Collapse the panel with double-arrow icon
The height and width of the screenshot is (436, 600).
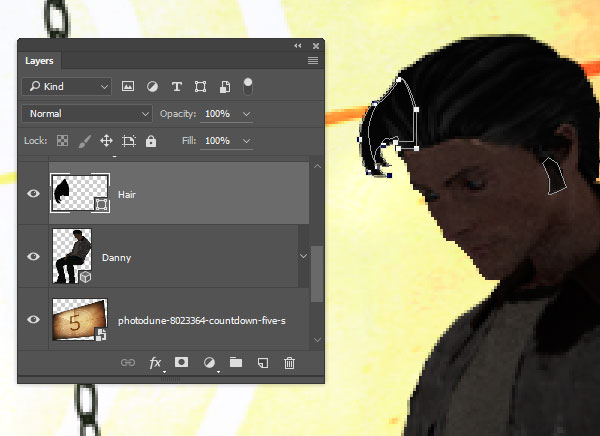(x=298, y=46)
